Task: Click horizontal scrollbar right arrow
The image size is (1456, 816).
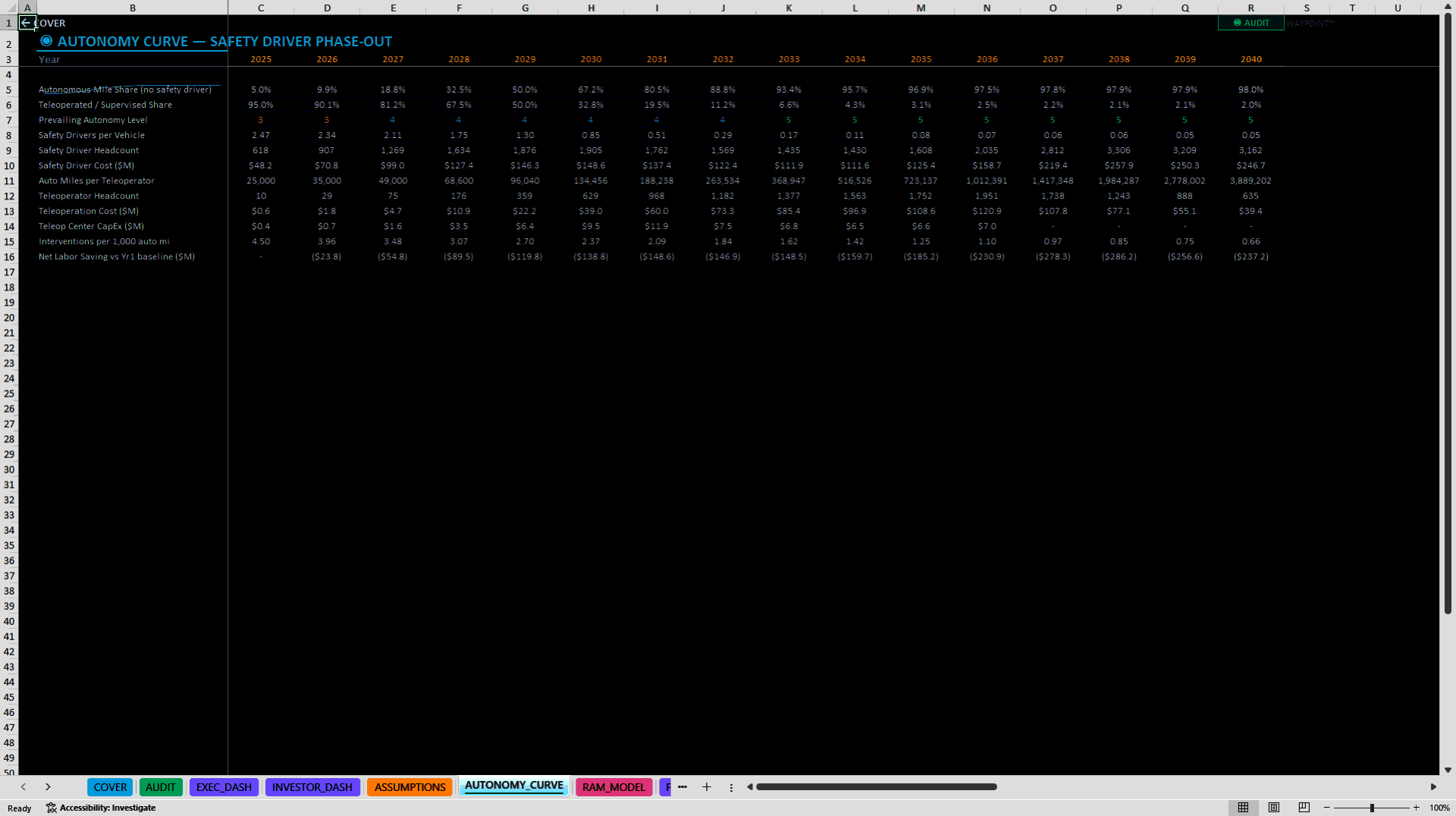Action: coord(1433,787)
